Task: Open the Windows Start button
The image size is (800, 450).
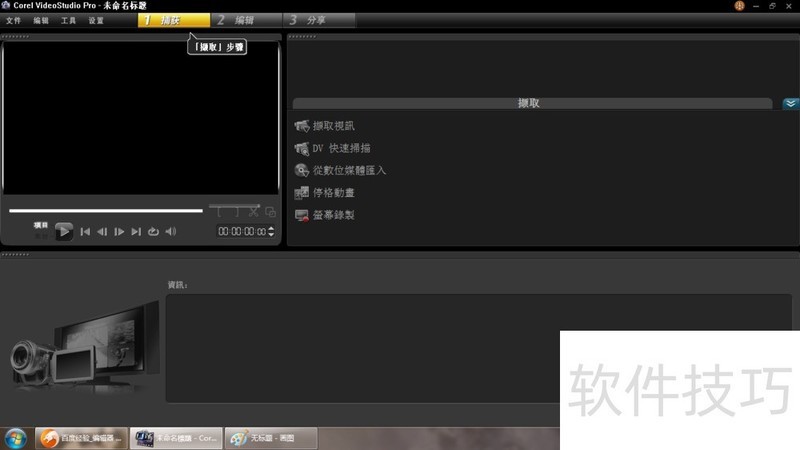Action: pyautogui.click(x=15, y=439)
